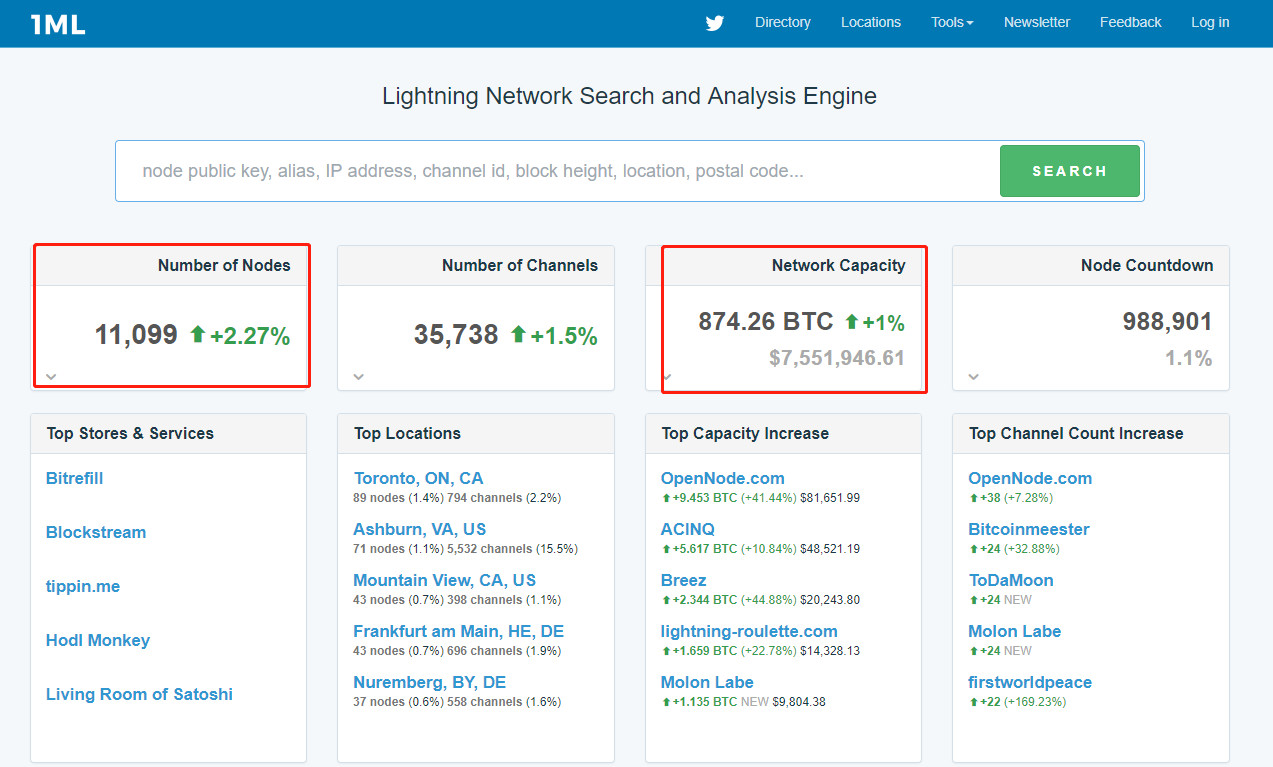Open lightning-roulette.com node link
Image resolution: width=1273 pixels, height=767 pixels.
(x=749, y=631)
